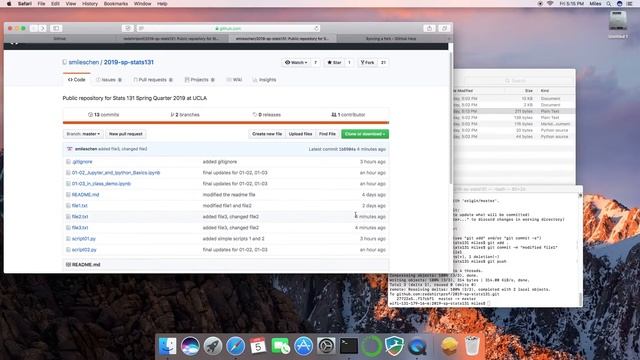The width and height of the screenshot is (640, 360).
Task: Click New pull request button
Action: coord(126,134)
